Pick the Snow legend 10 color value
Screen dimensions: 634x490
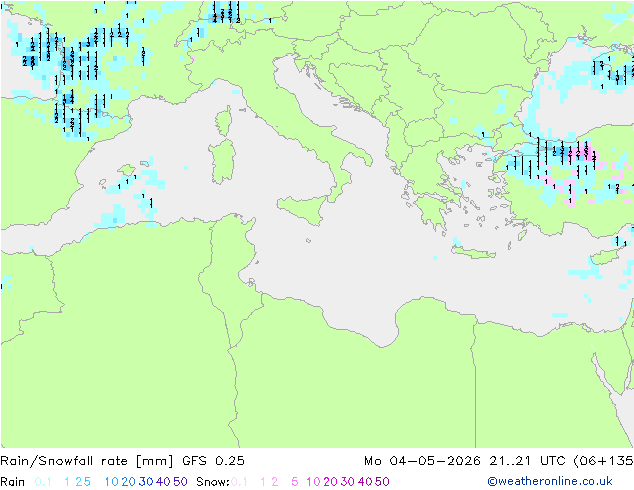click(x=313, y=482)
